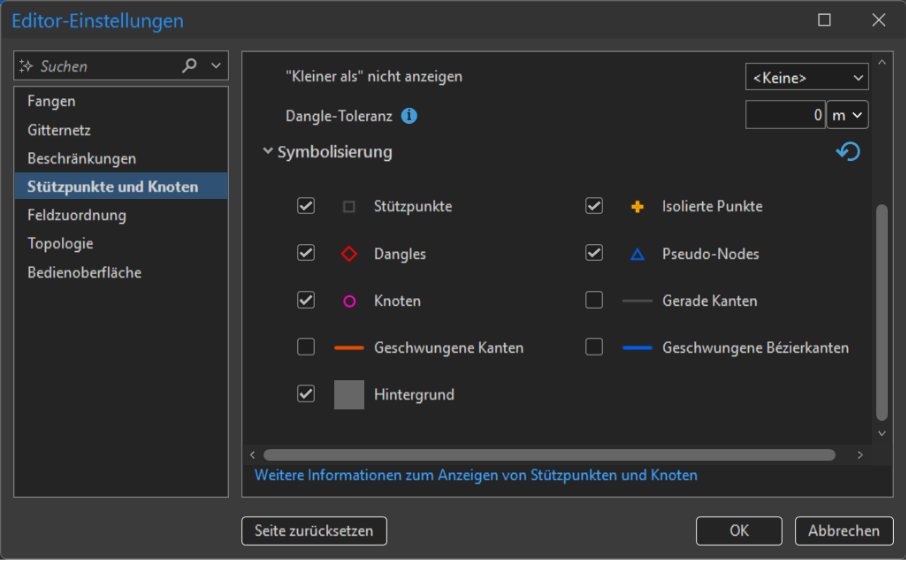
Task: Enable the Gerade Kanten checkbox
Action: (x=594, y=300)
